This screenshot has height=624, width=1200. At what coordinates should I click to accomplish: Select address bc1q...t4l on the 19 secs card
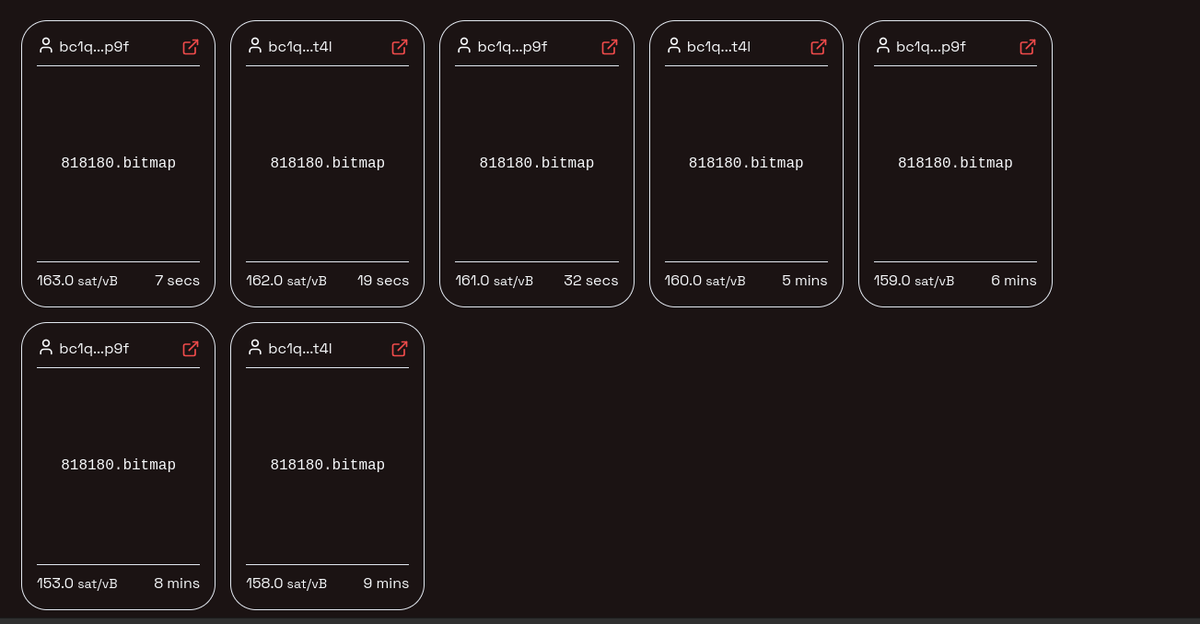click(x=300, y=47)
